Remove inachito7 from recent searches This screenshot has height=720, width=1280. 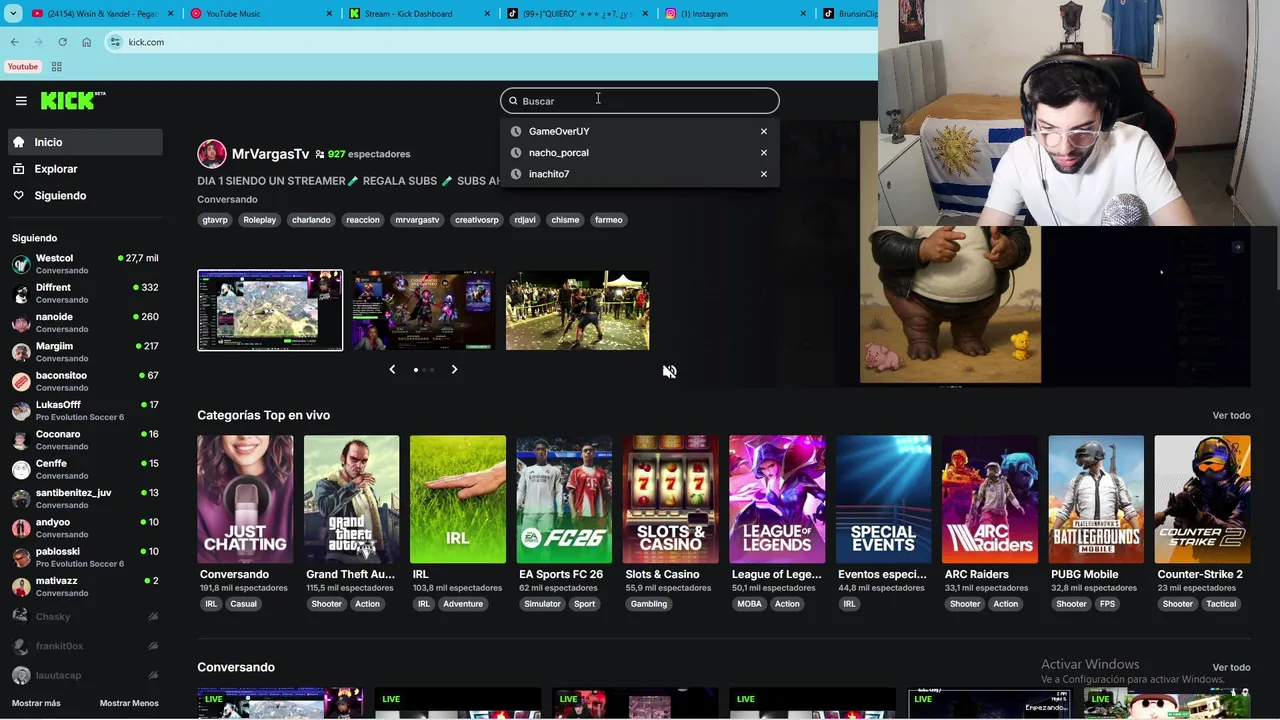[x=764, y=174]
